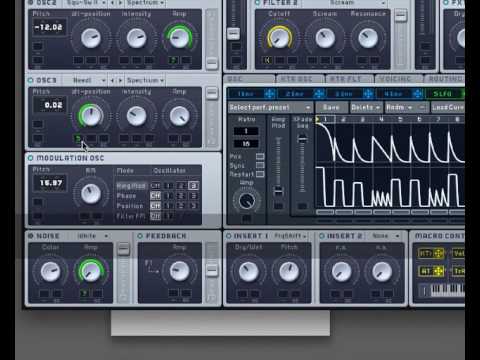The width and height of the screenshot is (480, 360).
Task: Select the 4Env modulation drag handle
Action: (x=417, y=94)
